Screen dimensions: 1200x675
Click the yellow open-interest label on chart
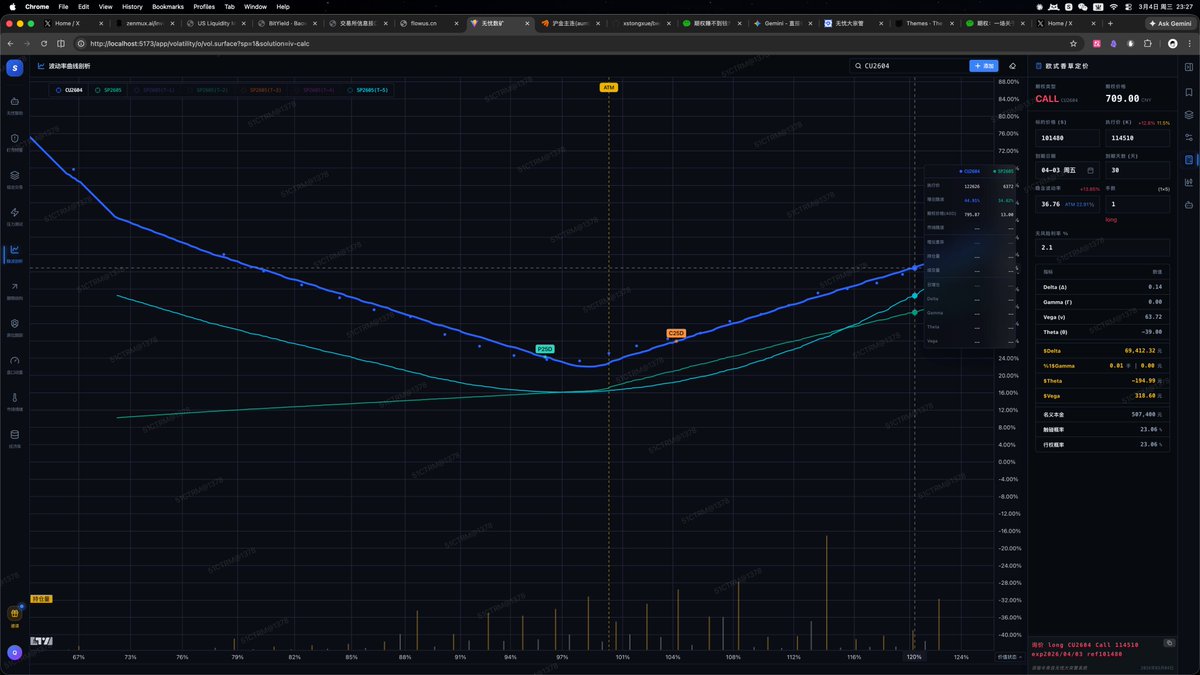pos(41,599)
